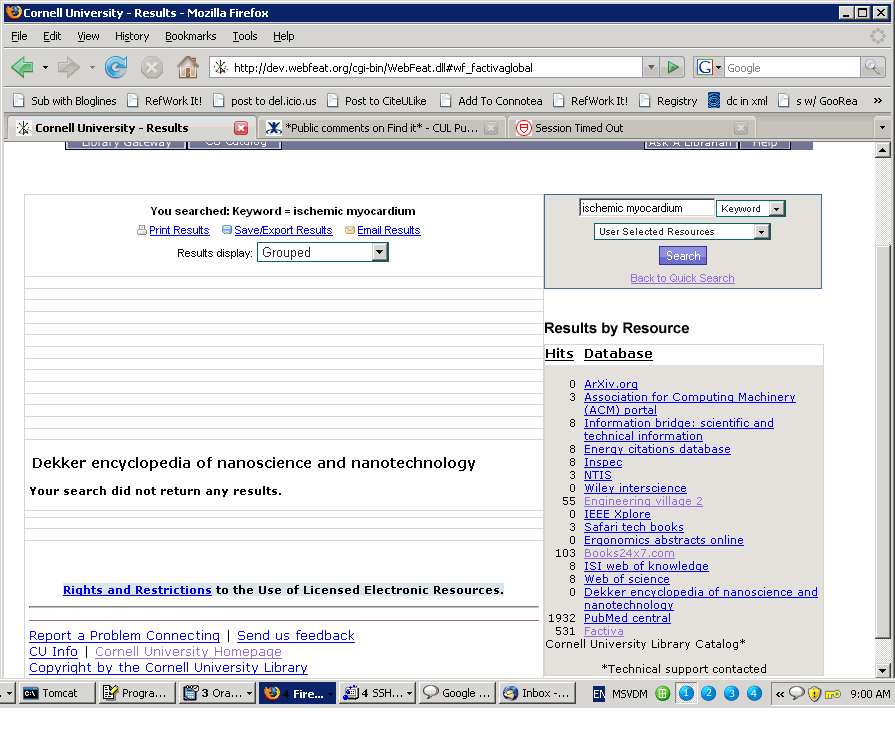Viewport: 895px width, 733px height.
Task: Click the Google search engine icon
Action: [x=704, y=67]
